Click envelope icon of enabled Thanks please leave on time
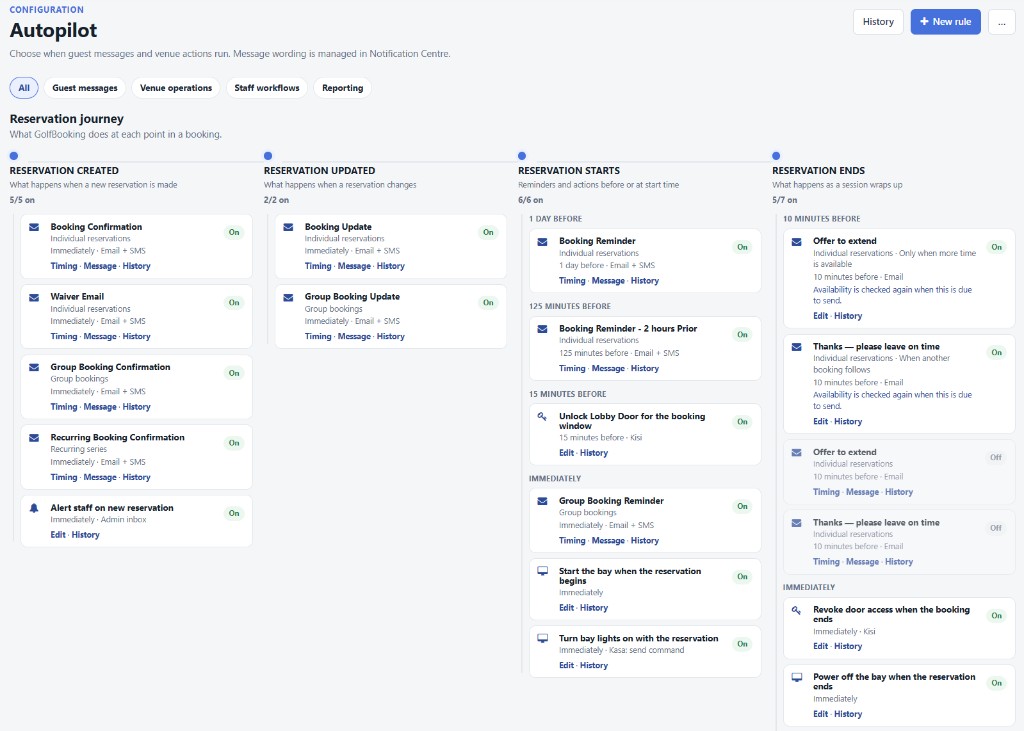Viewport: 1024px width, 731px height. pos(796,347)
